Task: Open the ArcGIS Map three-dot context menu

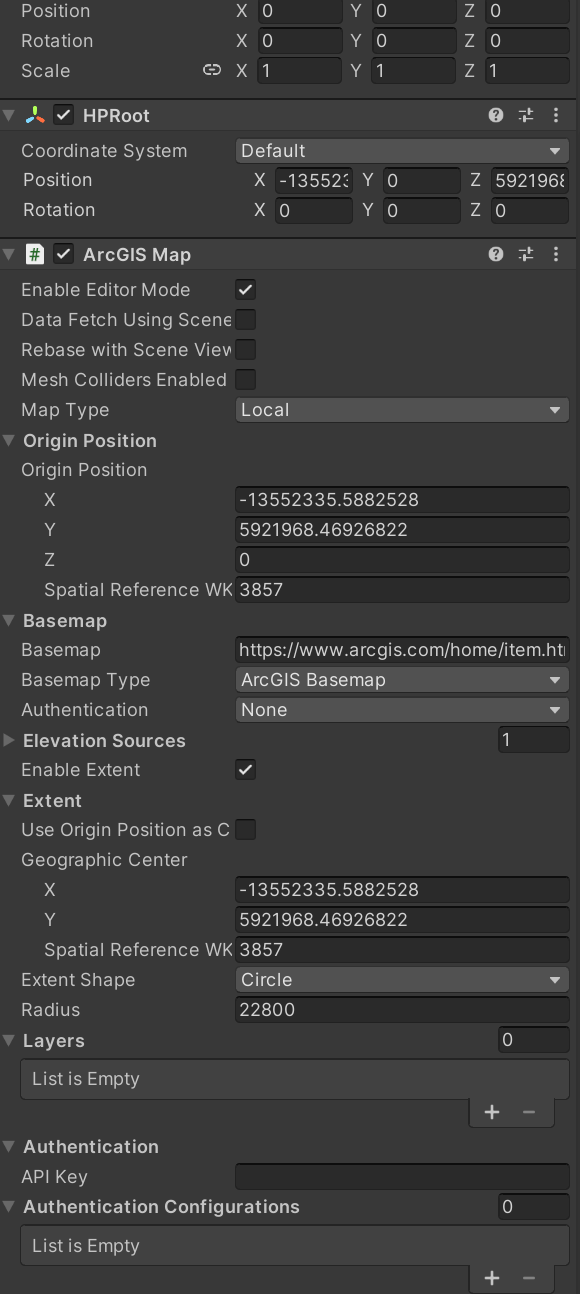Action: point(556,254)
